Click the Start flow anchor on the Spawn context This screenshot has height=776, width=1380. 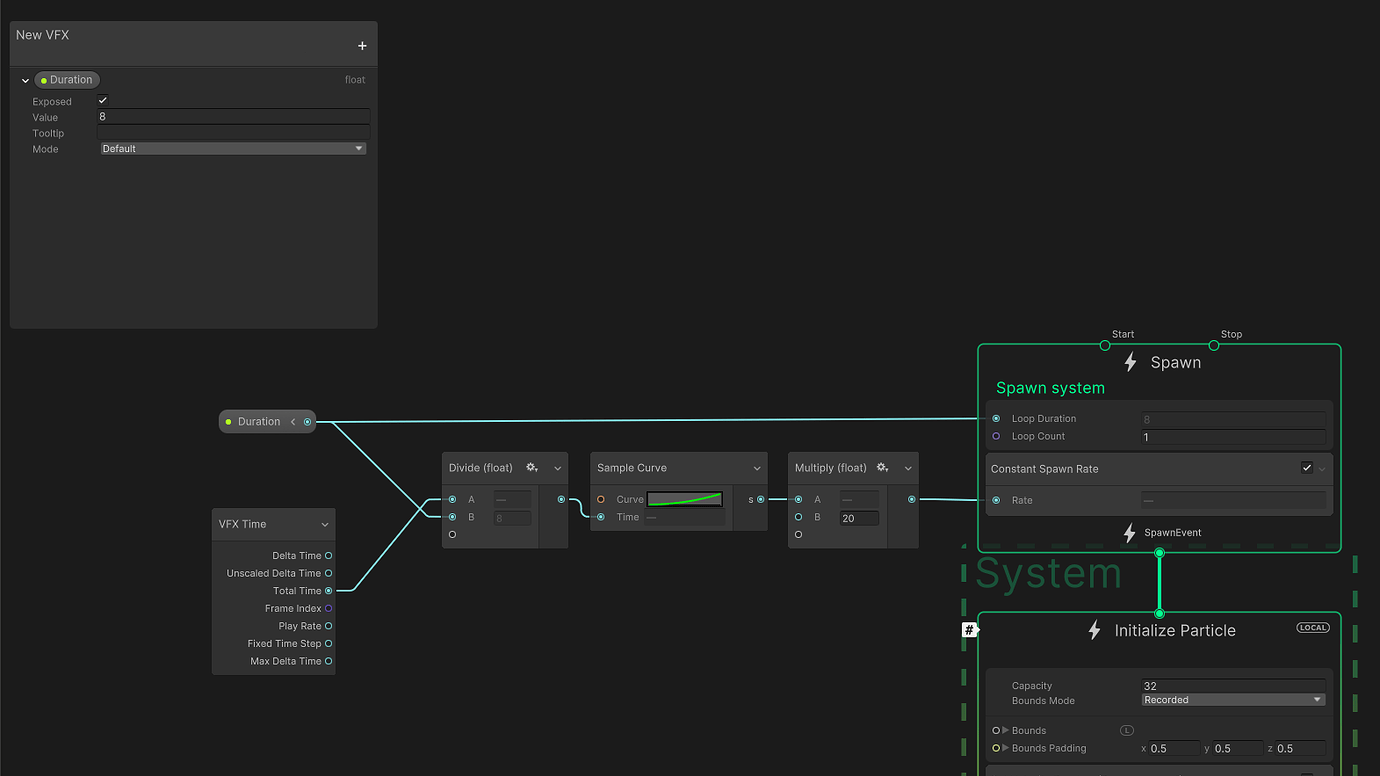click(x=1105, y=344)
